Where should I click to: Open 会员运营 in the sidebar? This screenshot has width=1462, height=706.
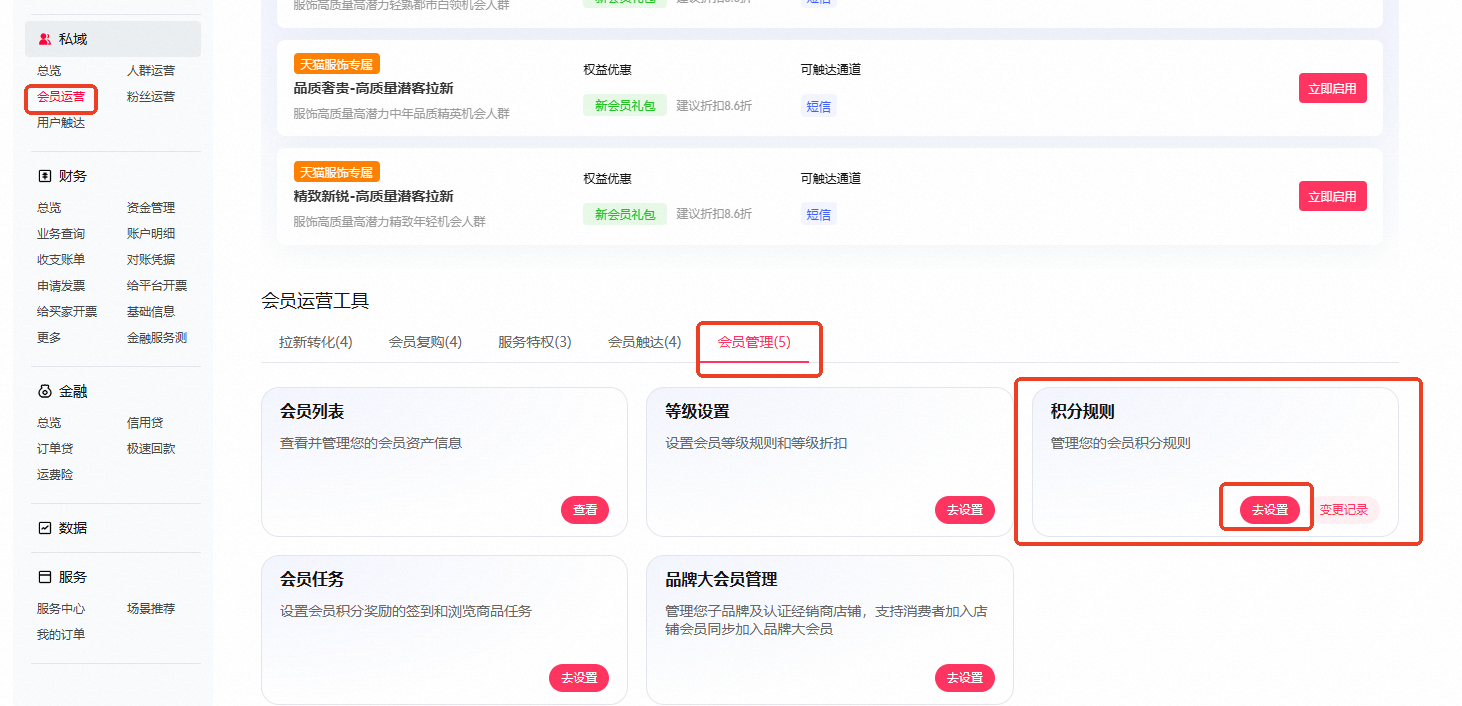point(61,97)
